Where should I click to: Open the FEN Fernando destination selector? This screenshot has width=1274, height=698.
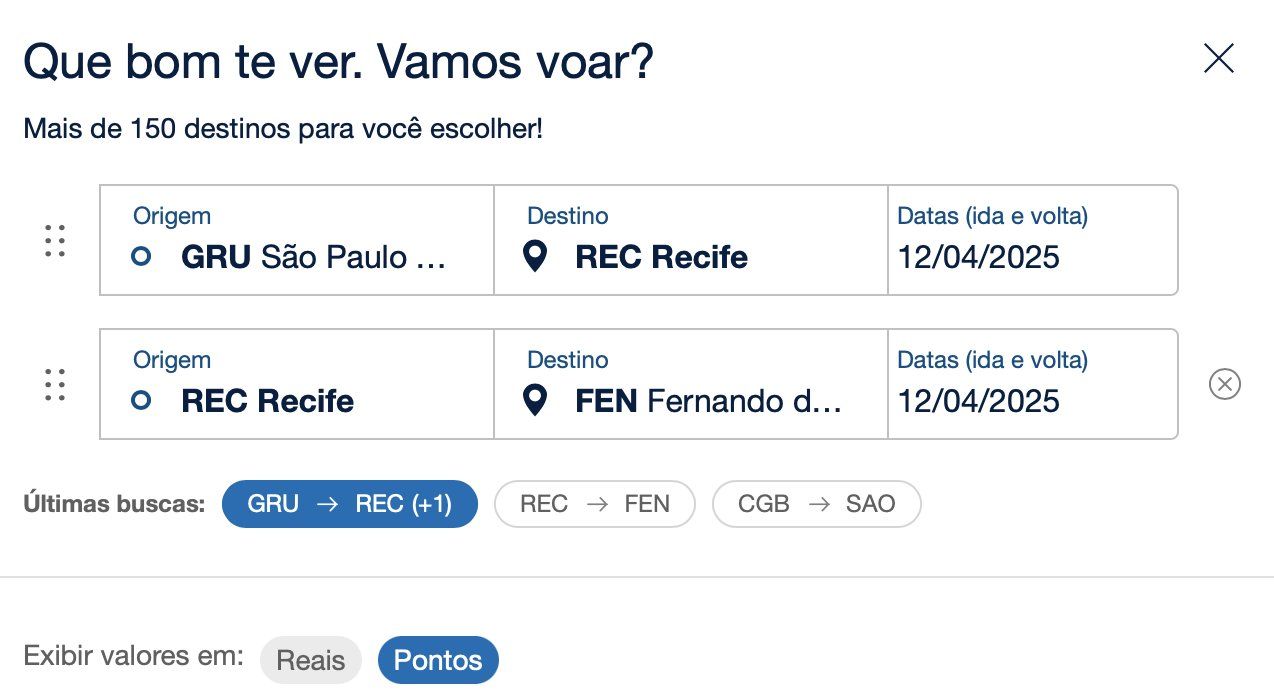(691, 384)
